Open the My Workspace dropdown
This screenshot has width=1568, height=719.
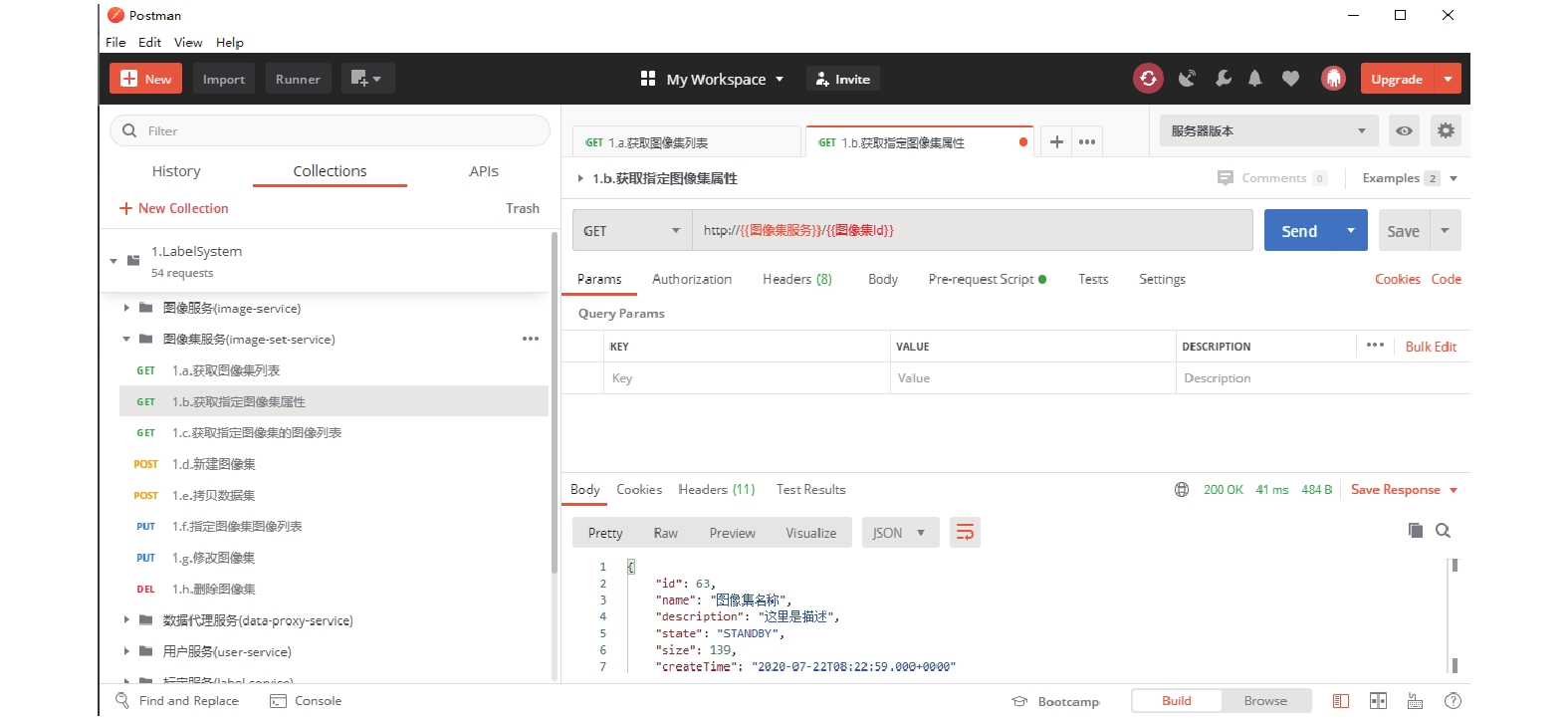pyautogui.click(x=726, y=79)
